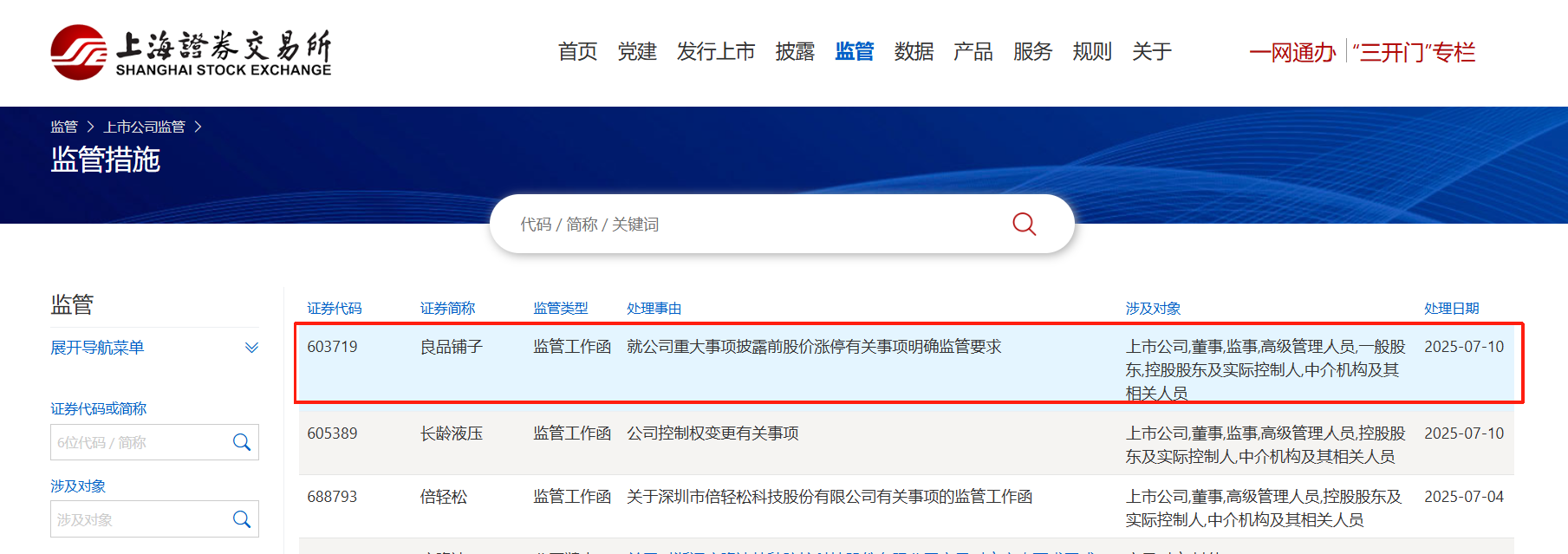
Task: Click the 涉及对象 column header
Action: click(x=1154, y=309)
